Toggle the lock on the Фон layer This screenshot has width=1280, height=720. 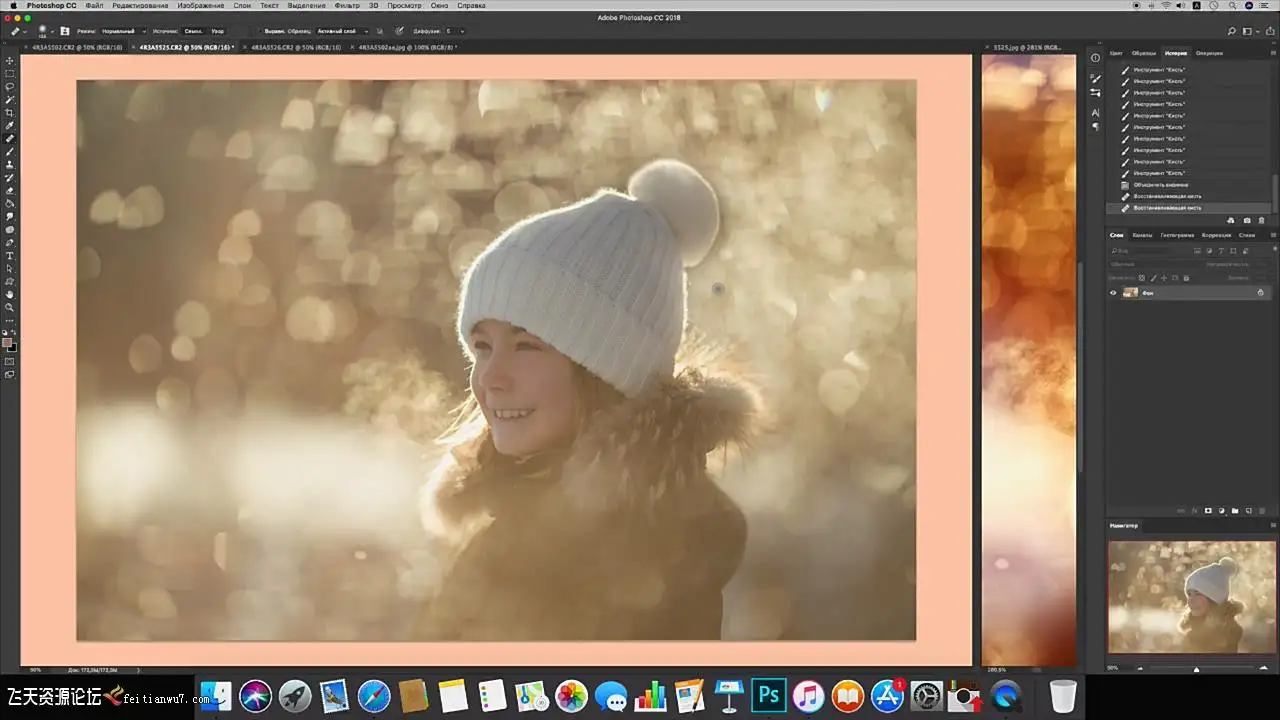[1260, 293]
